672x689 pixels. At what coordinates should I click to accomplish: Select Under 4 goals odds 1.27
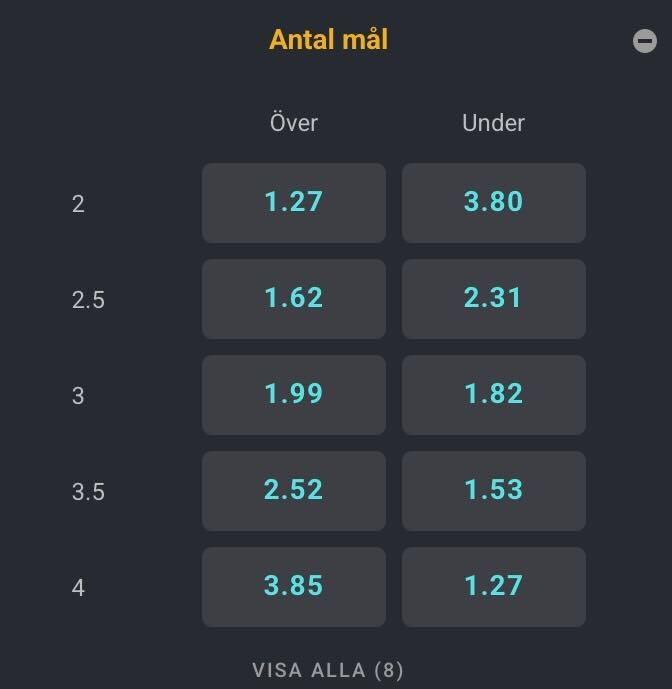coord(493,587)
